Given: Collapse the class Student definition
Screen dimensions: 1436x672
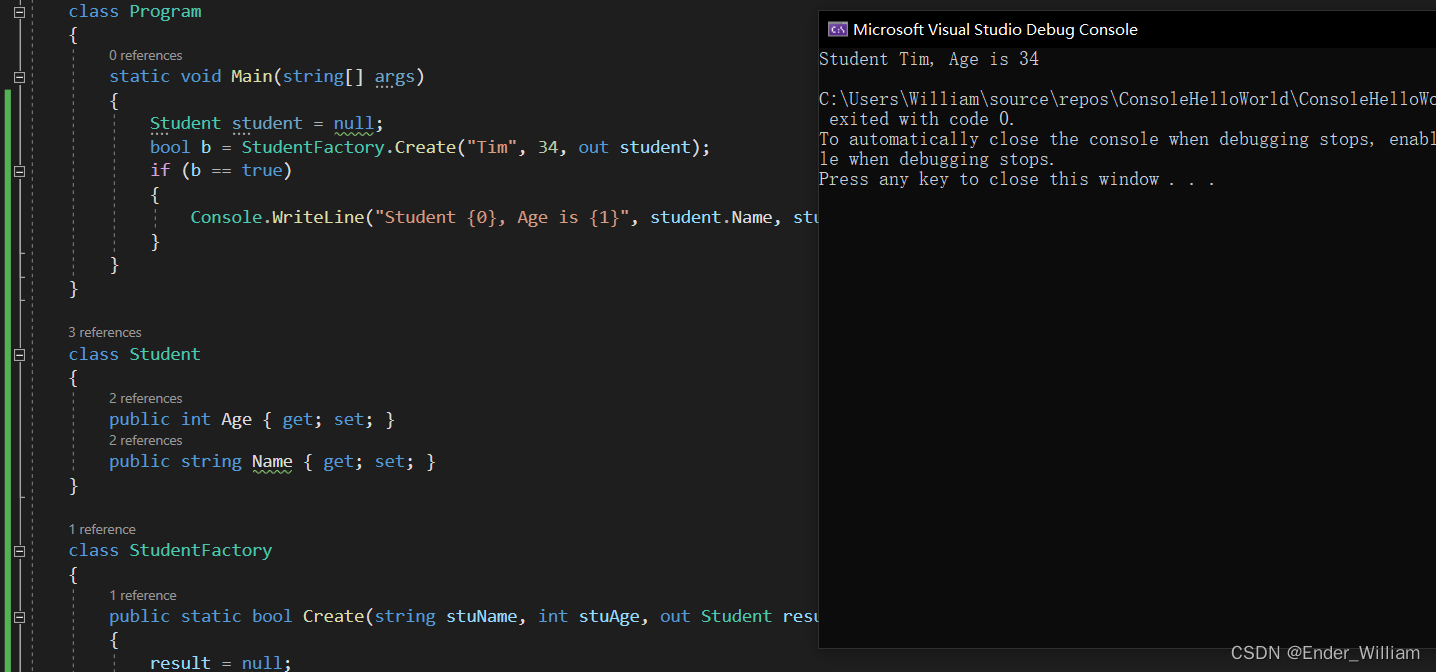Looking at the screenshot, I should [19, 355].
